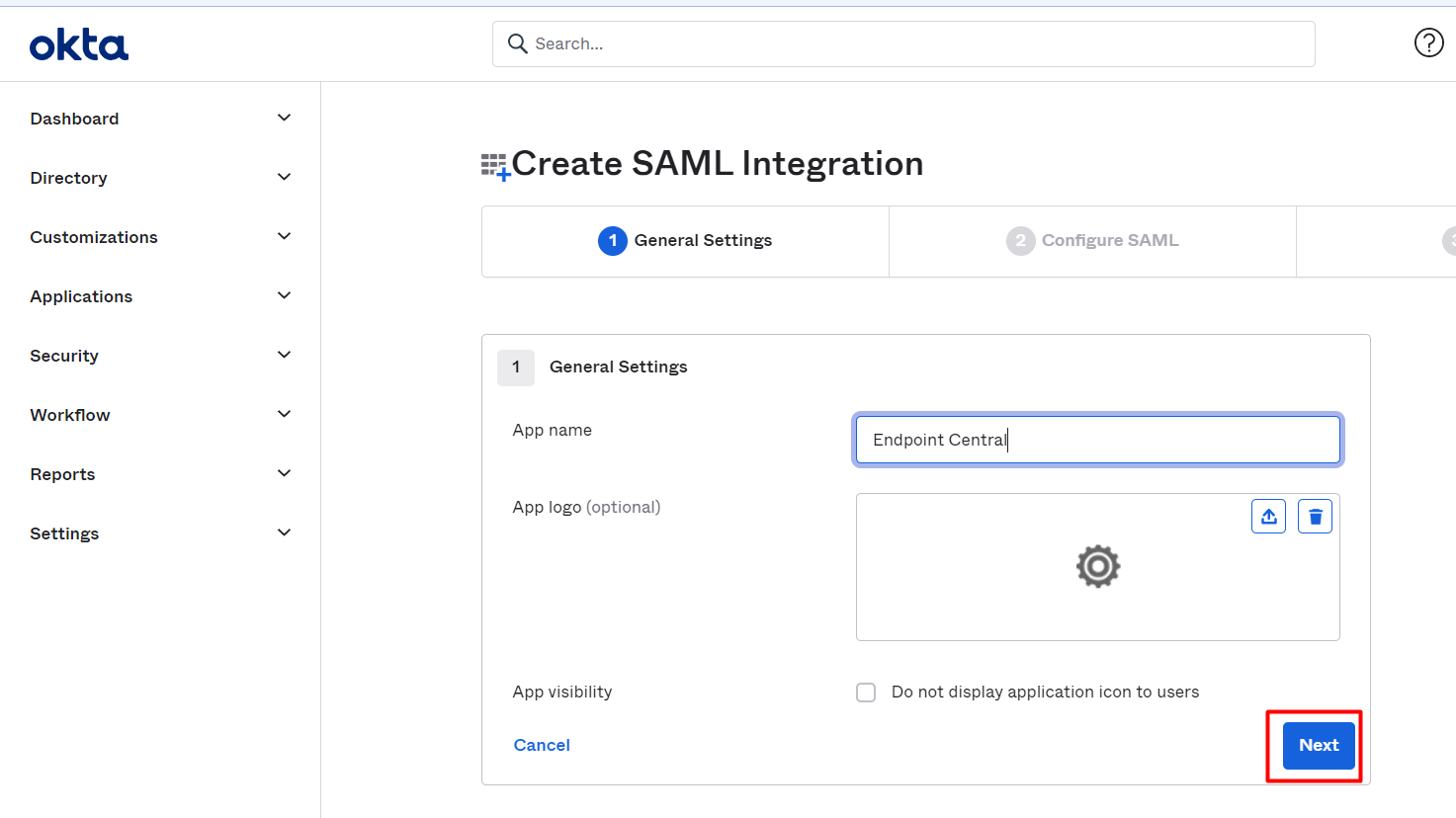Expand the Directory section chevron
1456x818 pixels.
(284, 178)
